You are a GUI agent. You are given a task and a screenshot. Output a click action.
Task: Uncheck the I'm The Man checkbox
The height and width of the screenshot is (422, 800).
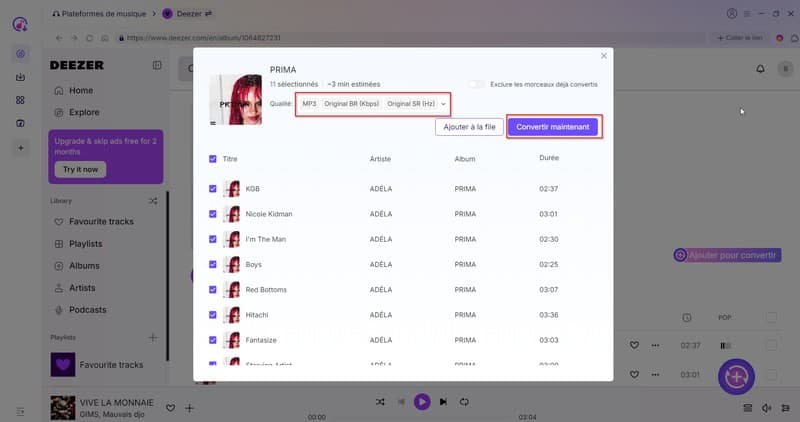(x=213, y=239)
